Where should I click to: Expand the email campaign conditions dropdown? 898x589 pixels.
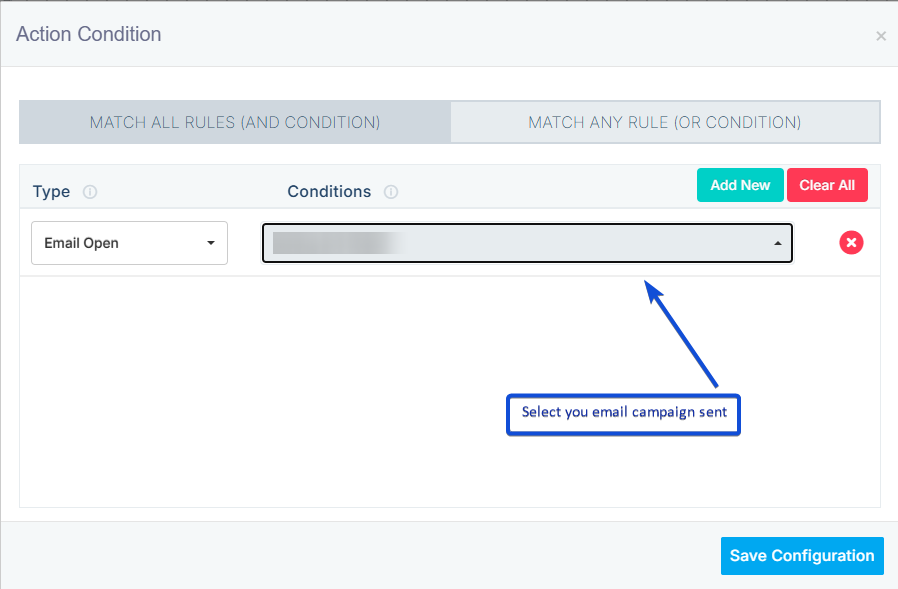tap(527, 243)
